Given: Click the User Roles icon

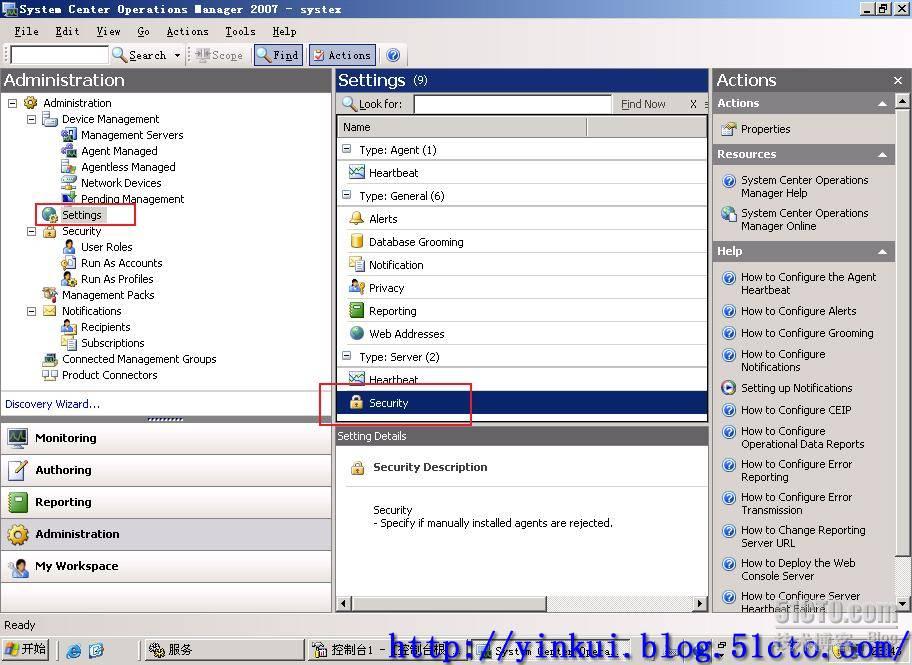Looking at the screenshot, I should coord(69,247).
